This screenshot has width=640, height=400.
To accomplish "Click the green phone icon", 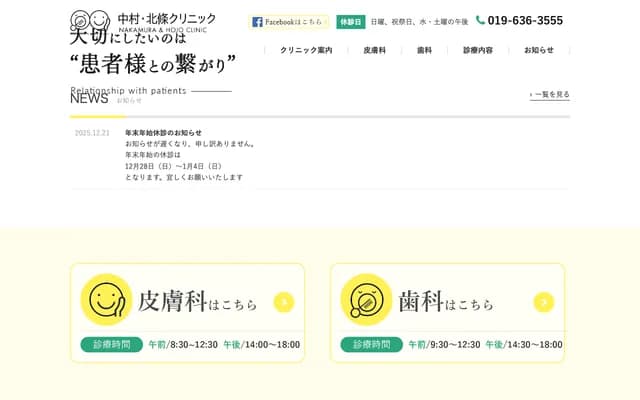I will click(480, 20).
